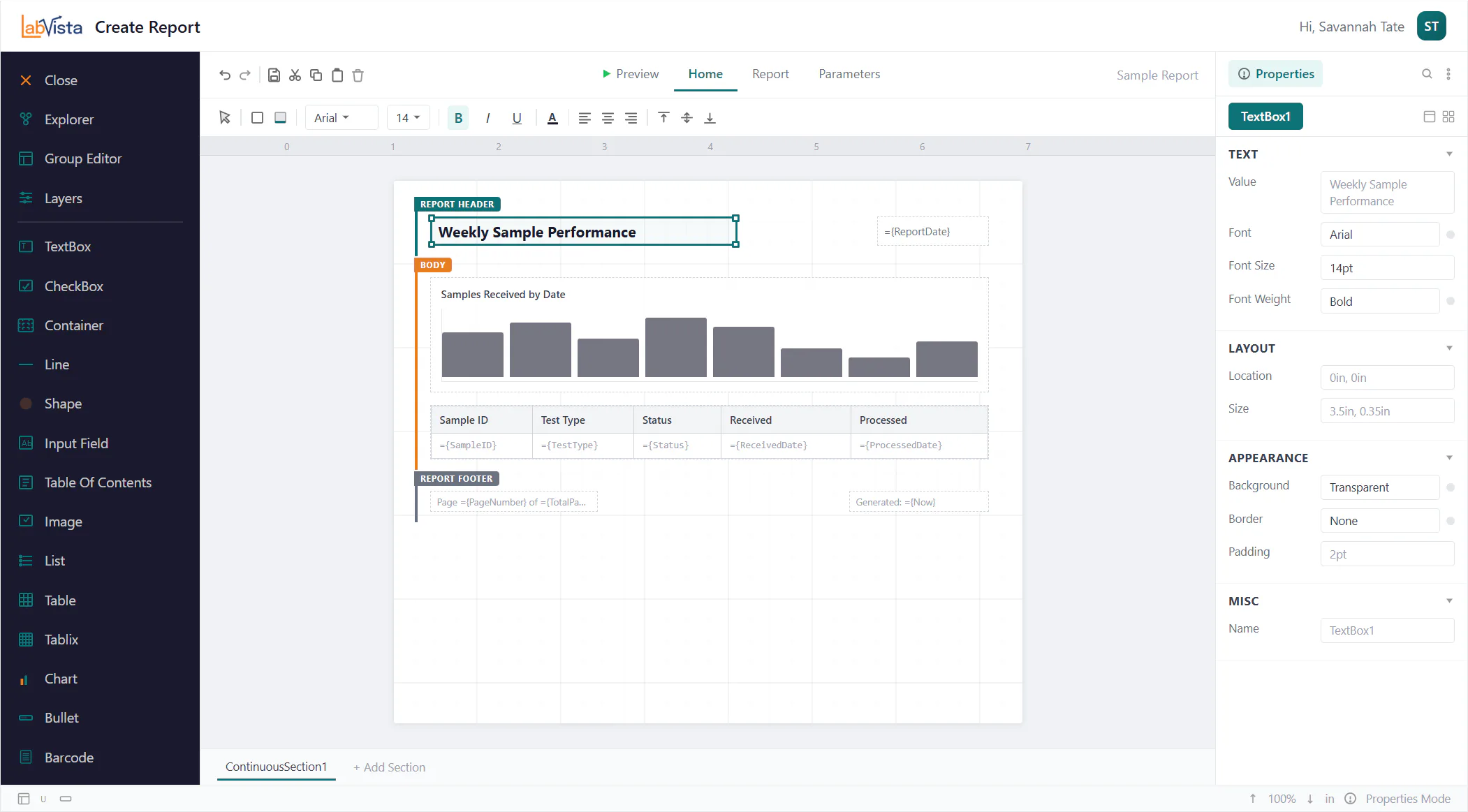
Task: Open the Parameters tab
Action: (x=849, y=73)
